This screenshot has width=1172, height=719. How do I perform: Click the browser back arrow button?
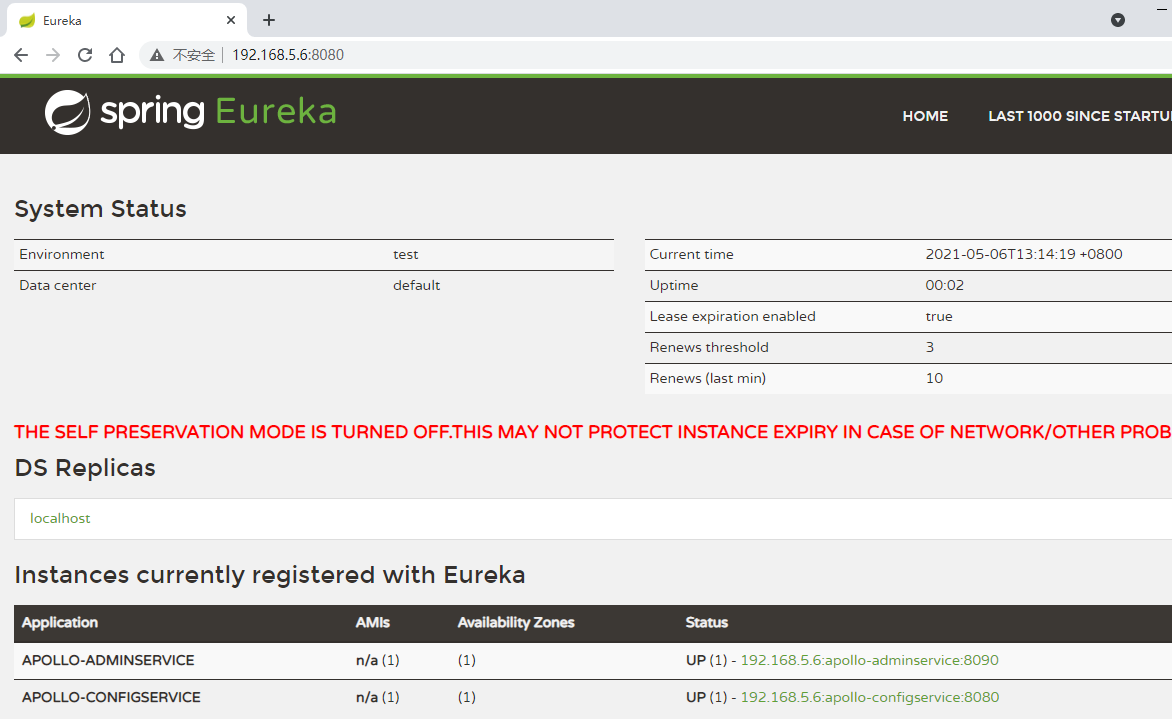pyautogui.click(x=21, y=55)
